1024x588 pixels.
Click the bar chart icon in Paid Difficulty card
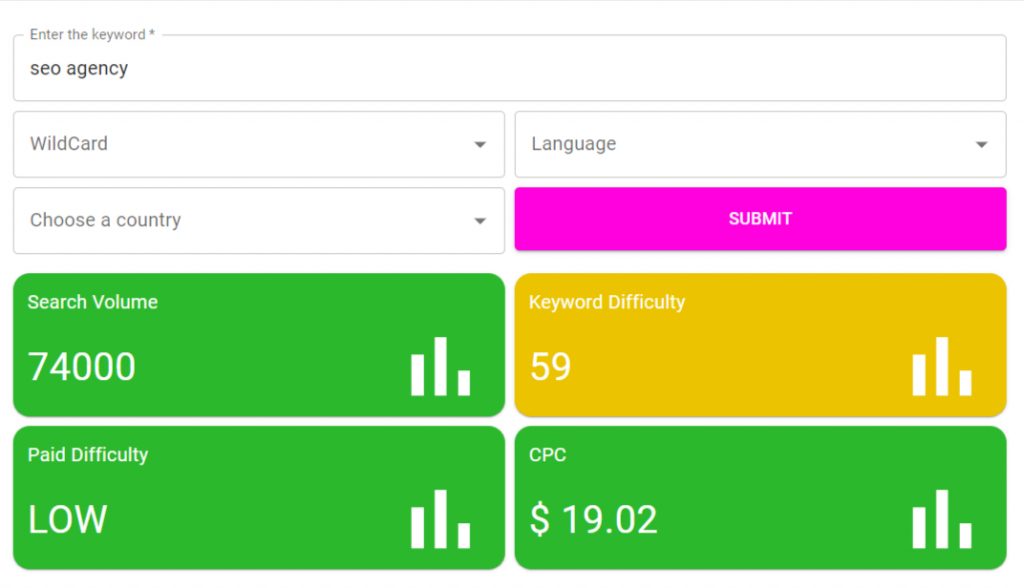point(440,519)
